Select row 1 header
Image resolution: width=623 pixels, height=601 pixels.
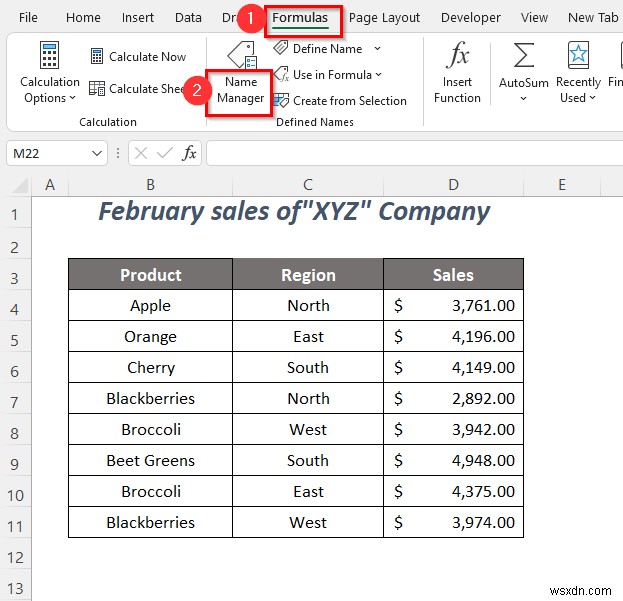coord(15,215)
